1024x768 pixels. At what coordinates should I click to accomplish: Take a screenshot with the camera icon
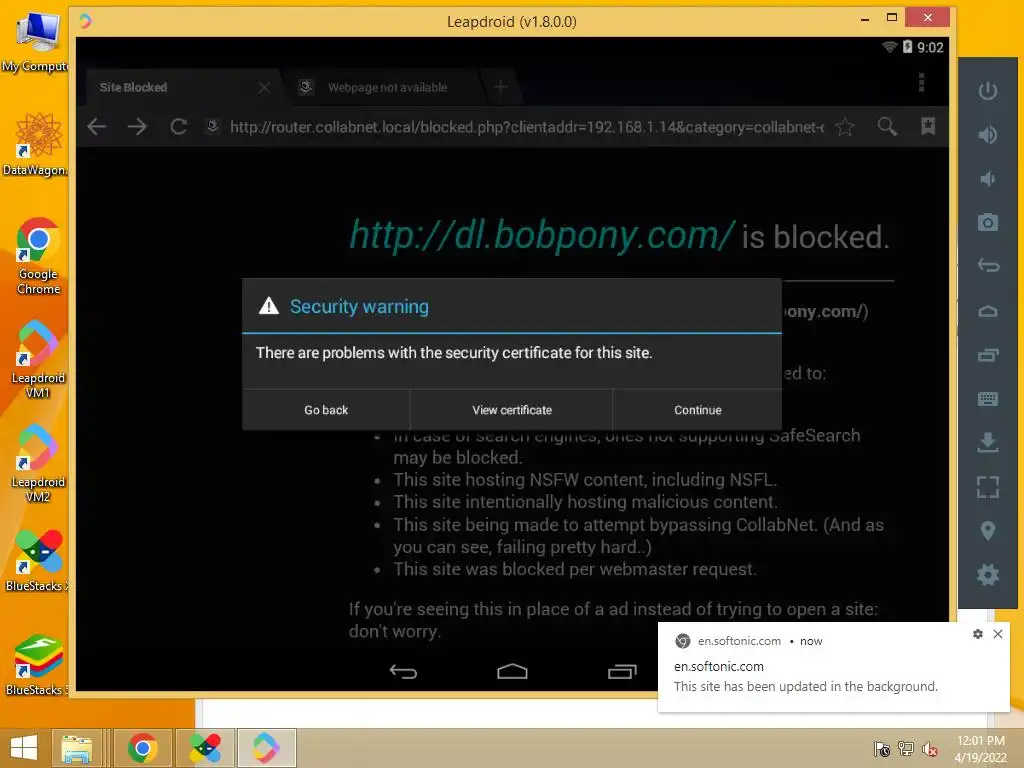(987, 222)
